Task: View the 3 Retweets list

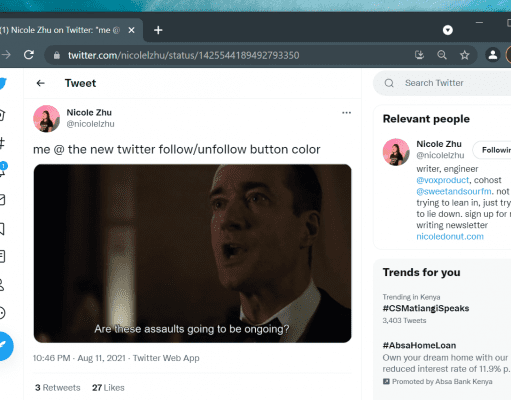Action: [58, 388]
